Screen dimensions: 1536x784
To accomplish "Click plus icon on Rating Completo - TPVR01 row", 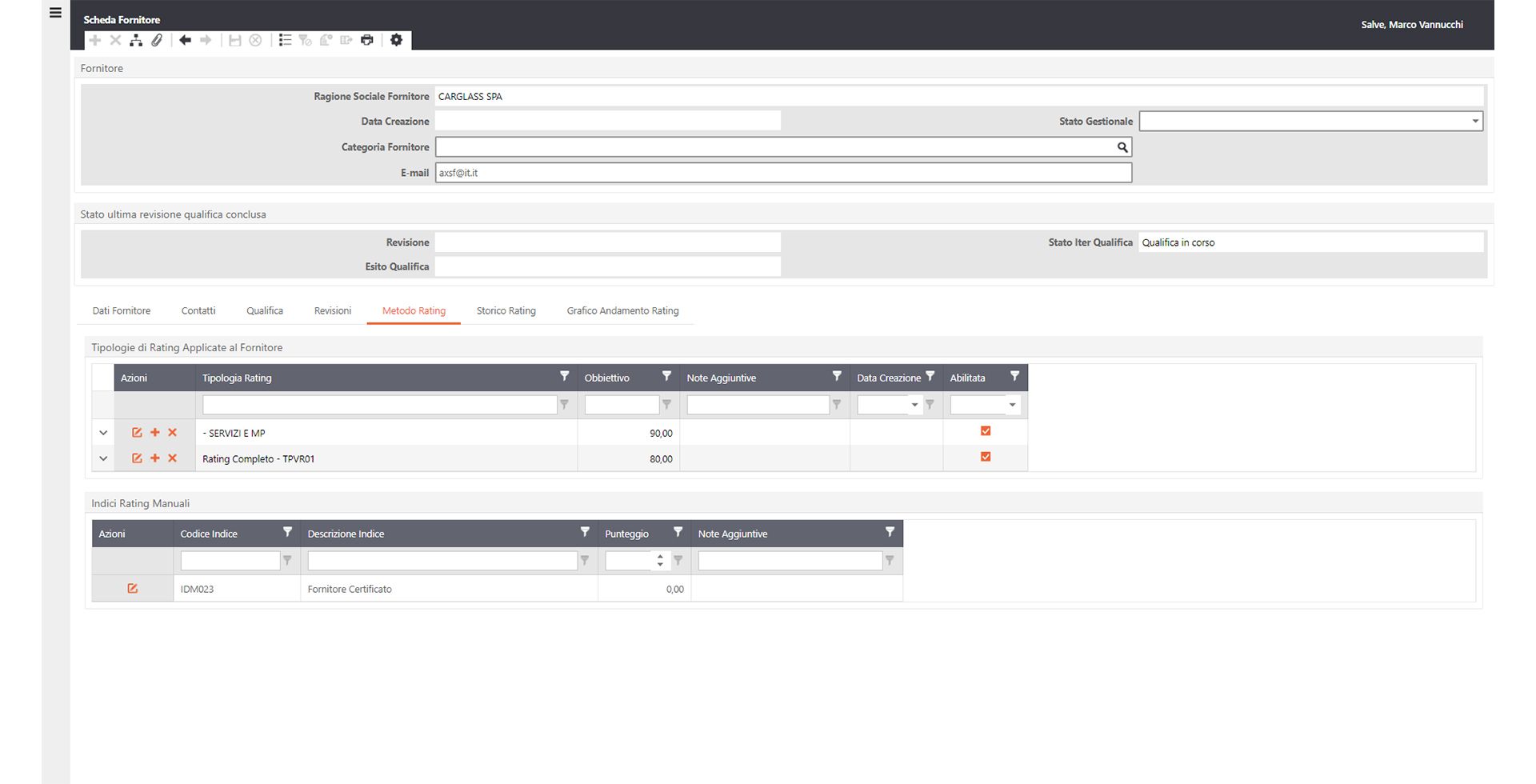I will (x=155, y=458).
